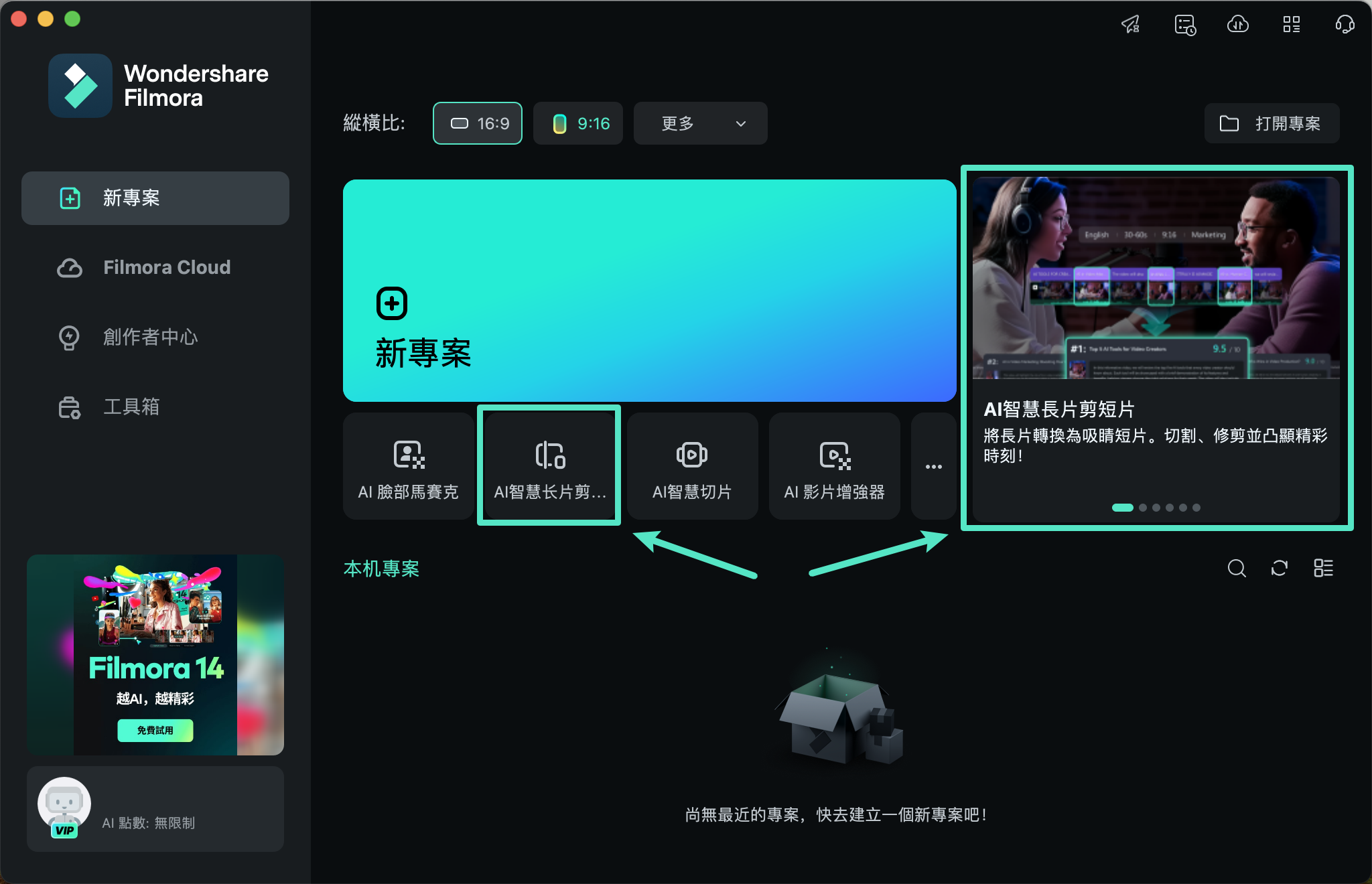Click the AI智慧長片剪短片 promo banner image

[x=1156, y=278]
